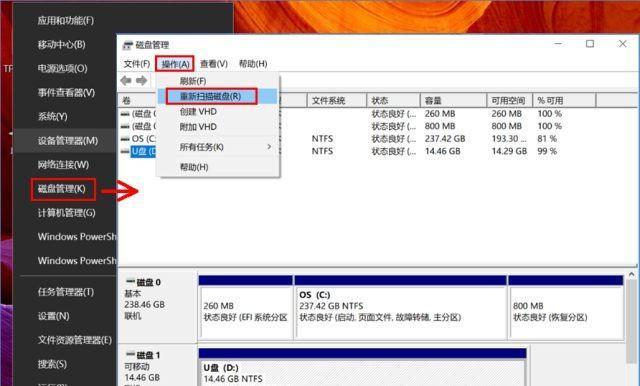Choose 重新扫描磁盘(R) from the menu

(211, 96)
